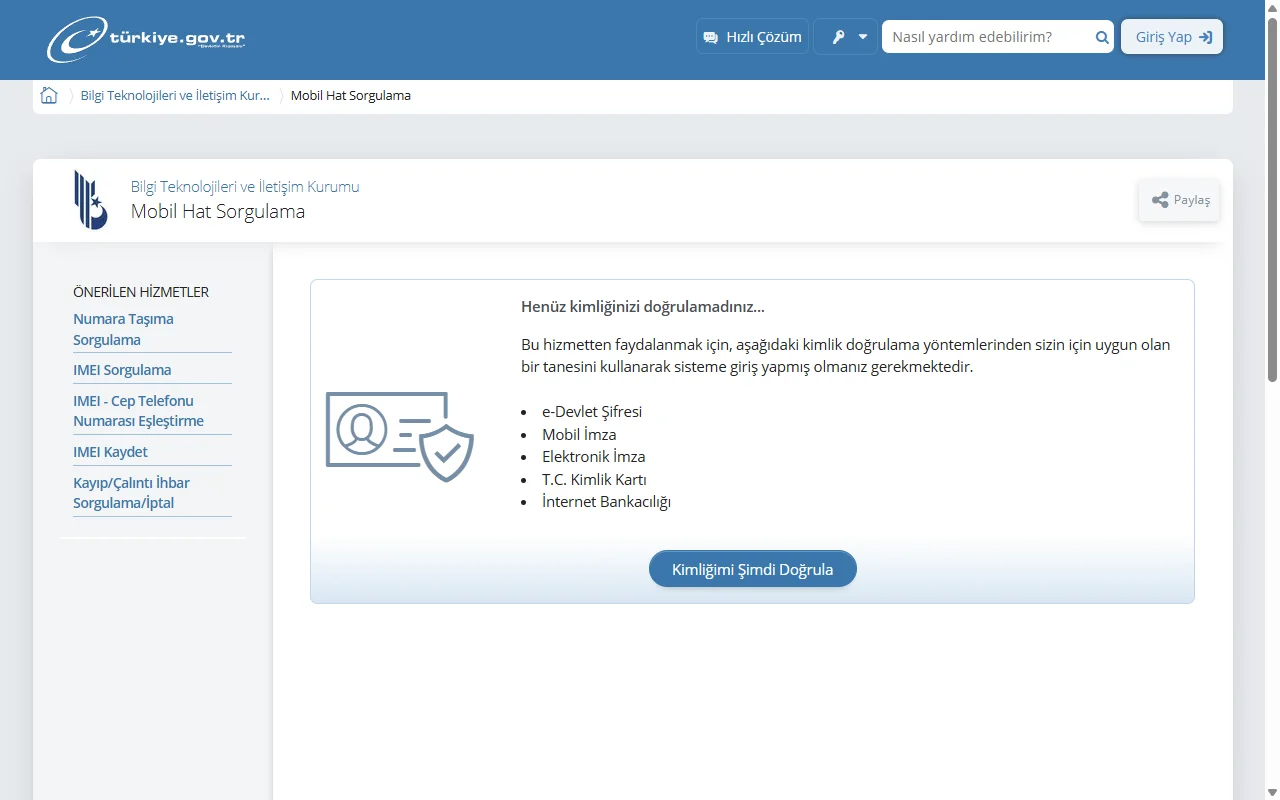Click the 'ÖNERİLEN HİZMETLER' sidebar heading

141,292
